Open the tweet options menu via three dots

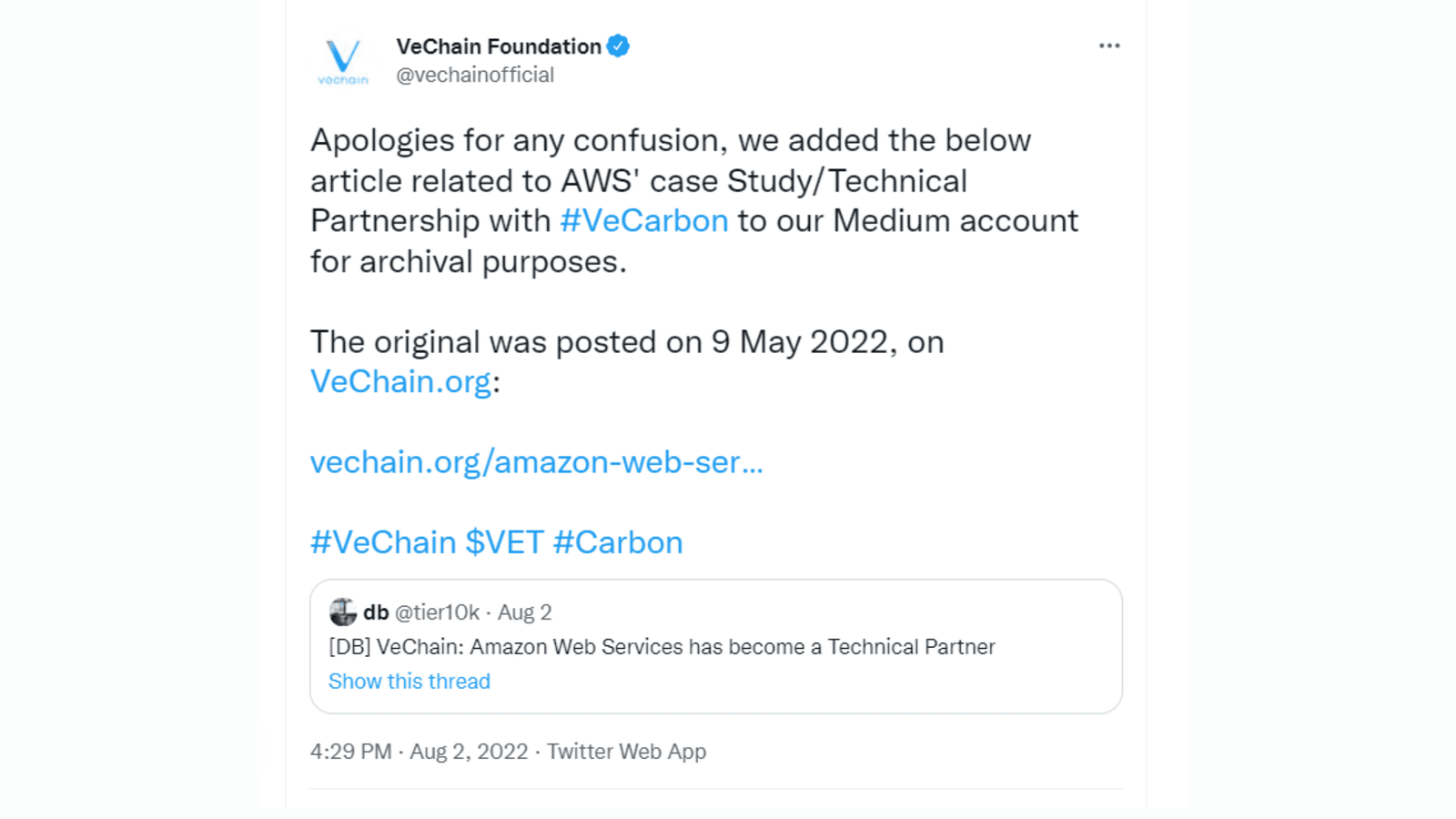[x=1109, y=45]
